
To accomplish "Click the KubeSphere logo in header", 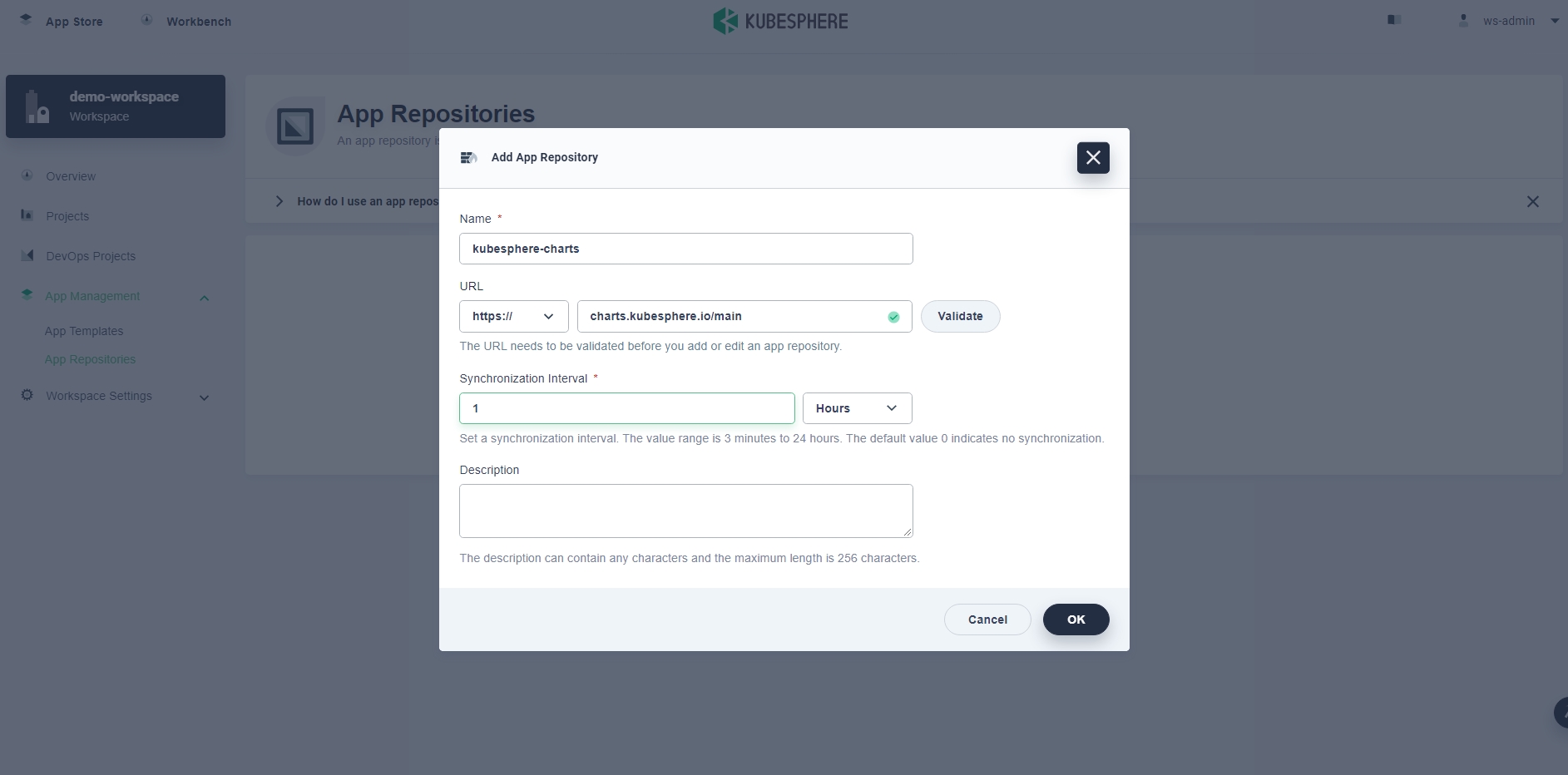I will 780,21.
